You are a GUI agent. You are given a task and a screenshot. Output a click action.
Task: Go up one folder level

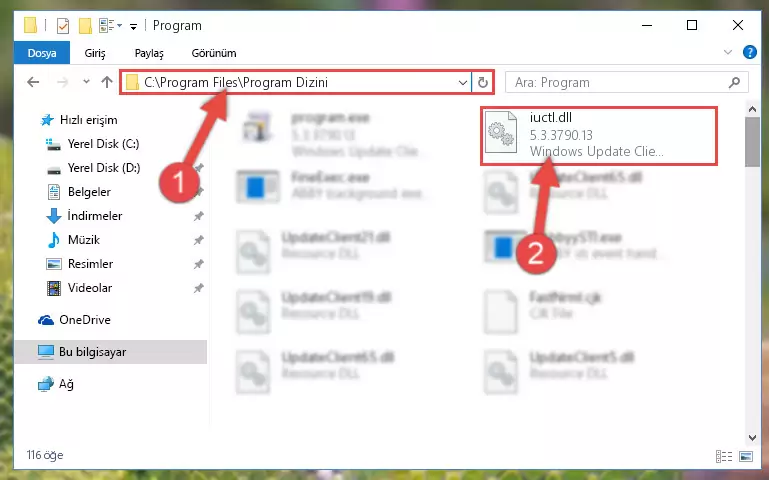tap(106, 82)
